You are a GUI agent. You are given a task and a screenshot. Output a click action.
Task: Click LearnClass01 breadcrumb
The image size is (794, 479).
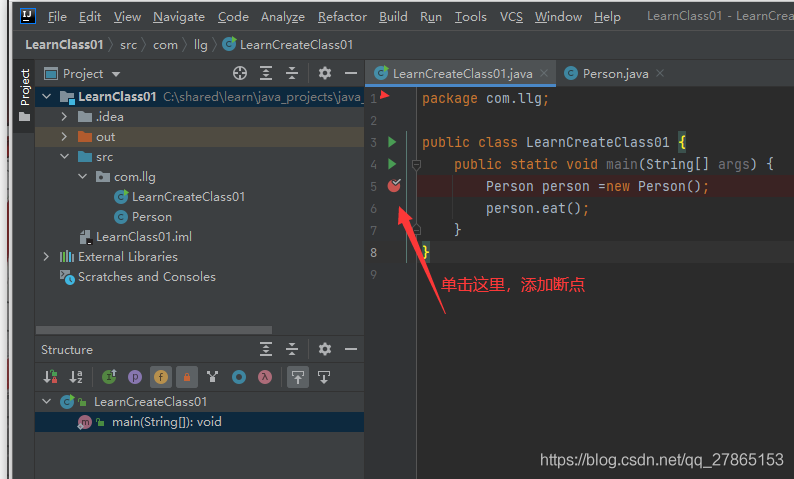tap(64, 45)
